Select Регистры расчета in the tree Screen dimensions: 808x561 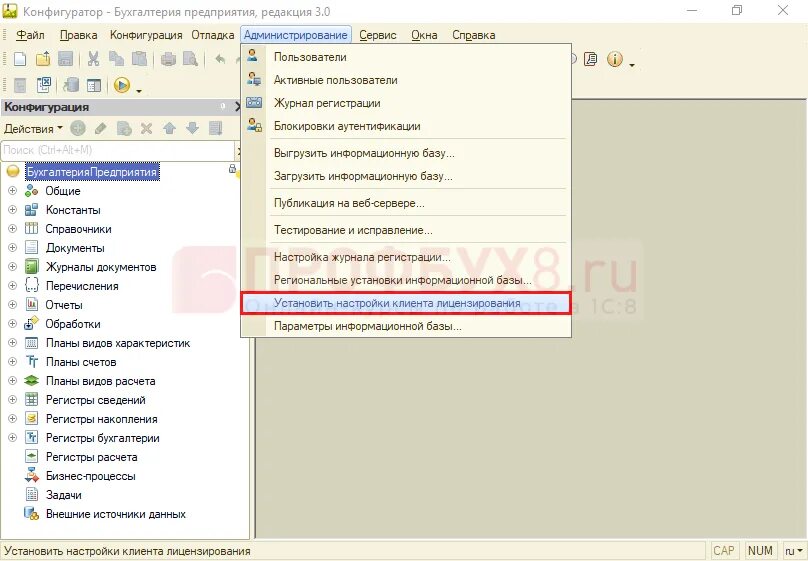[x=91, y=457]
